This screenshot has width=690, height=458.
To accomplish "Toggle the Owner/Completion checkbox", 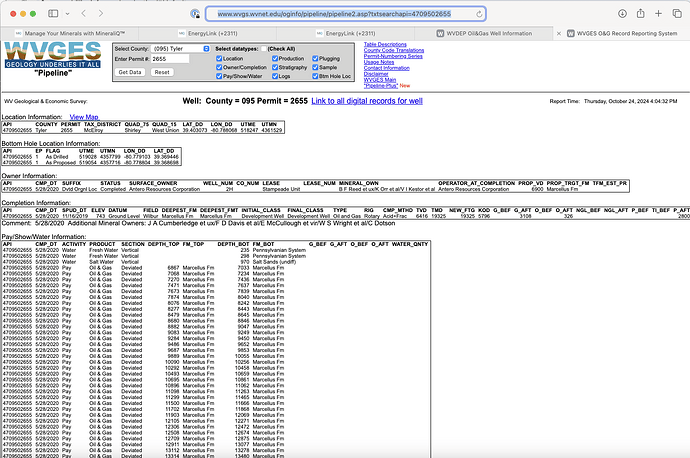I will (x=219, y=67).
